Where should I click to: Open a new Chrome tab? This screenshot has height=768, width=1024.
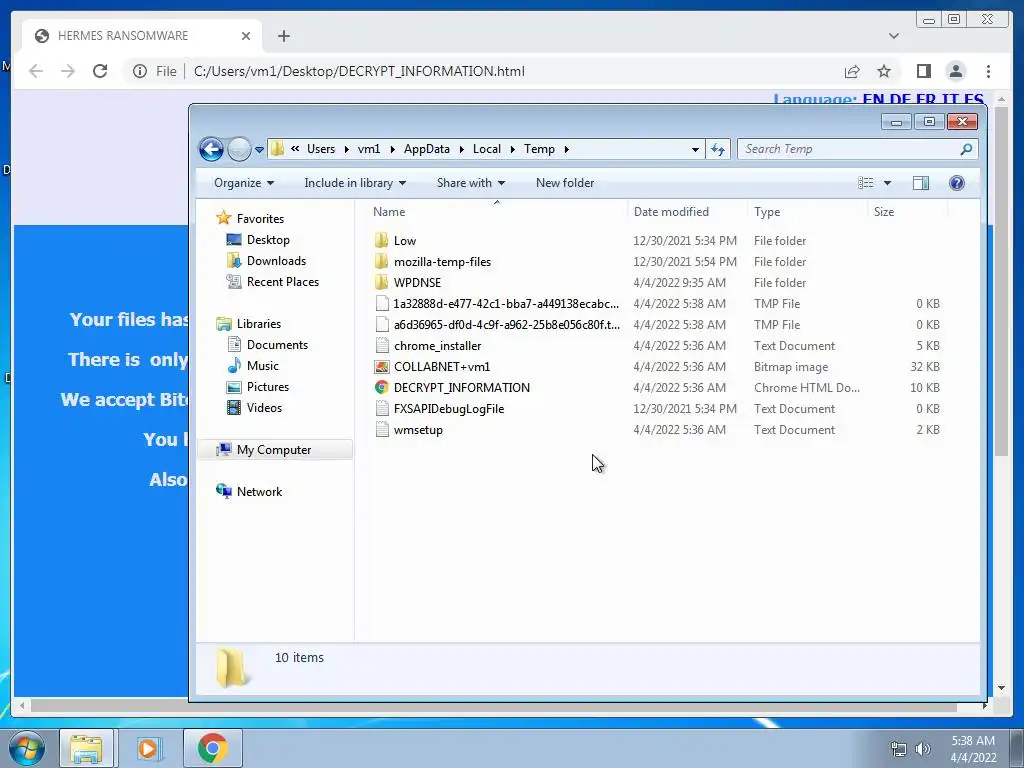coord(283,36)
